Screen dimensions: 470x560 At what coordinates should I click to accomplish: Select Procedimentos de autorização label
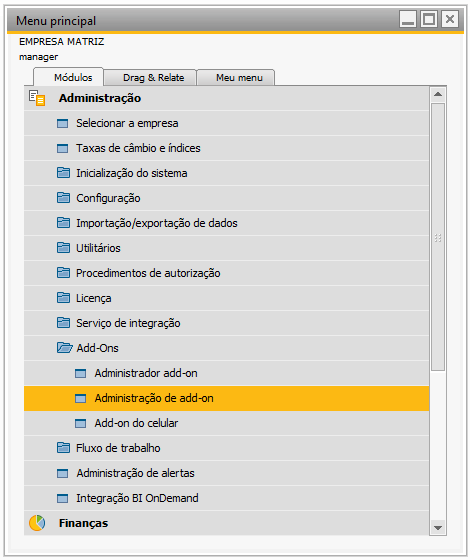[148, 273]
